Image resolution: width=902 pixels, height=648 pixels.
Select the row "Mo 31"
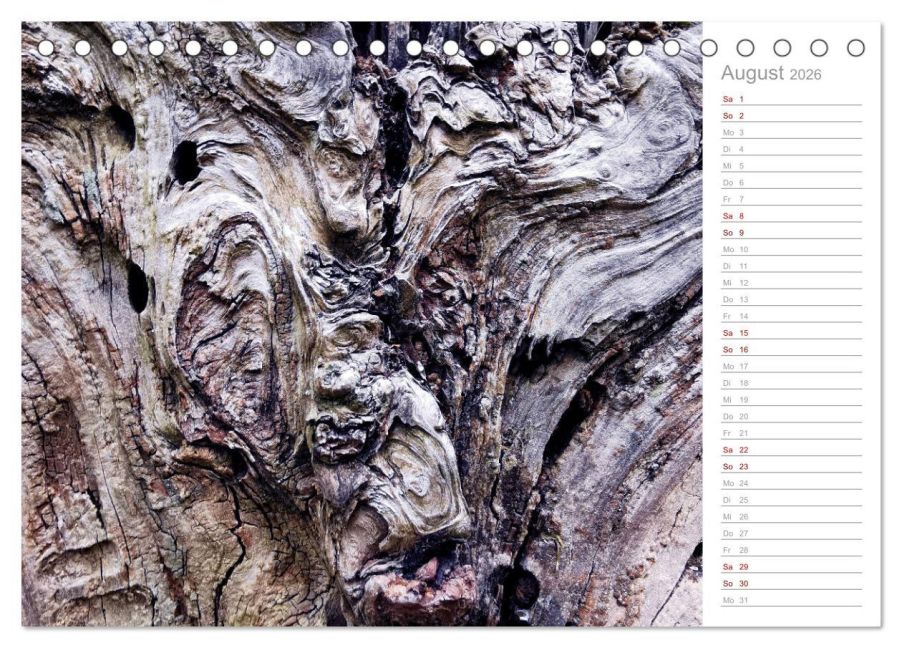[792, 600]
